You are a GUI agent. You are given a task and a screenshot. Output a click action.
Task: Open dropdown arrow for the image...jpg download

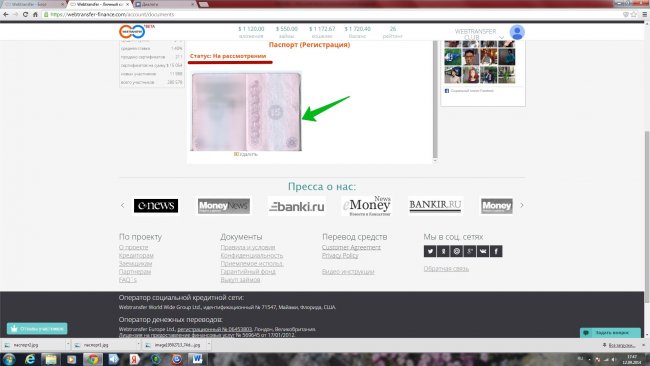[209, 344]
